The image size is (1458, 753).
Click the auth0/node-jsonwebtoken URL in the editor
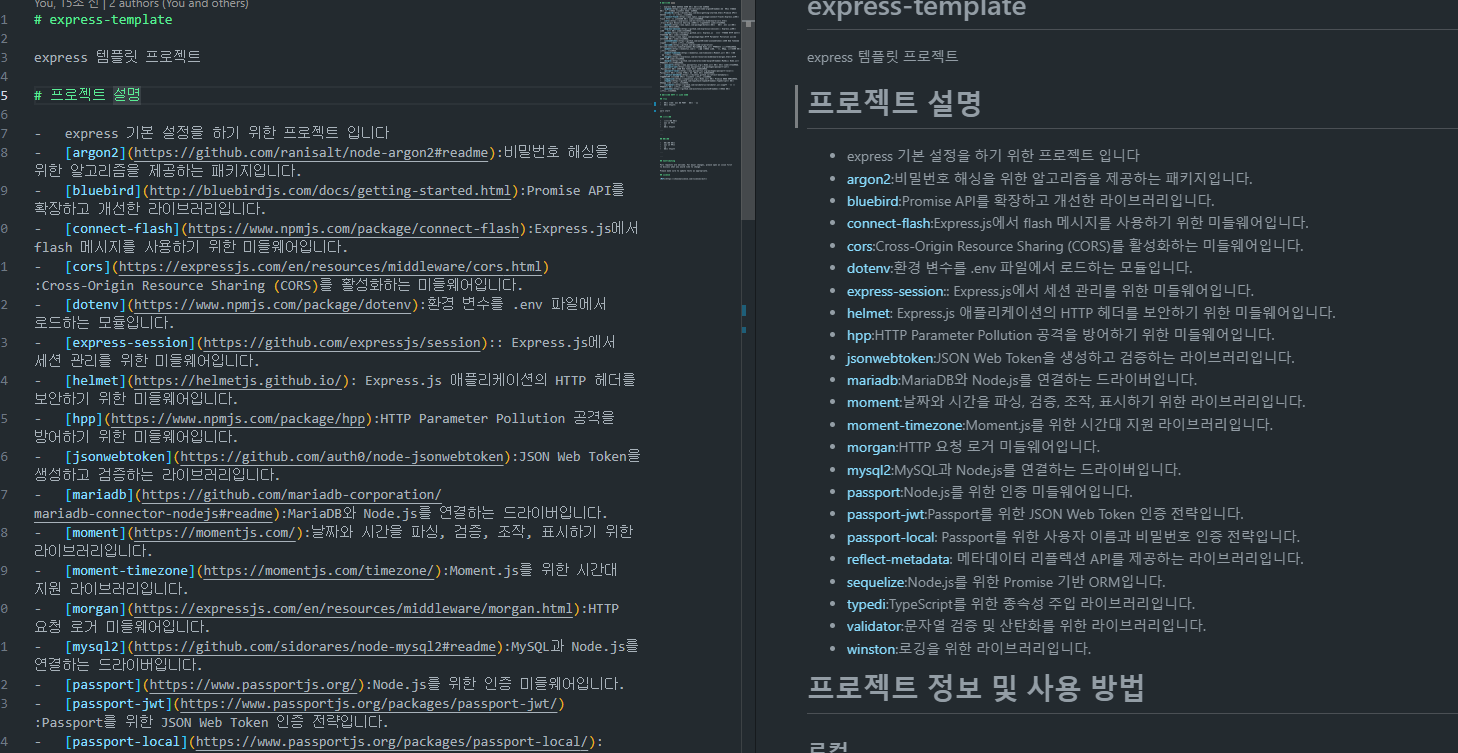click(342, 456)
